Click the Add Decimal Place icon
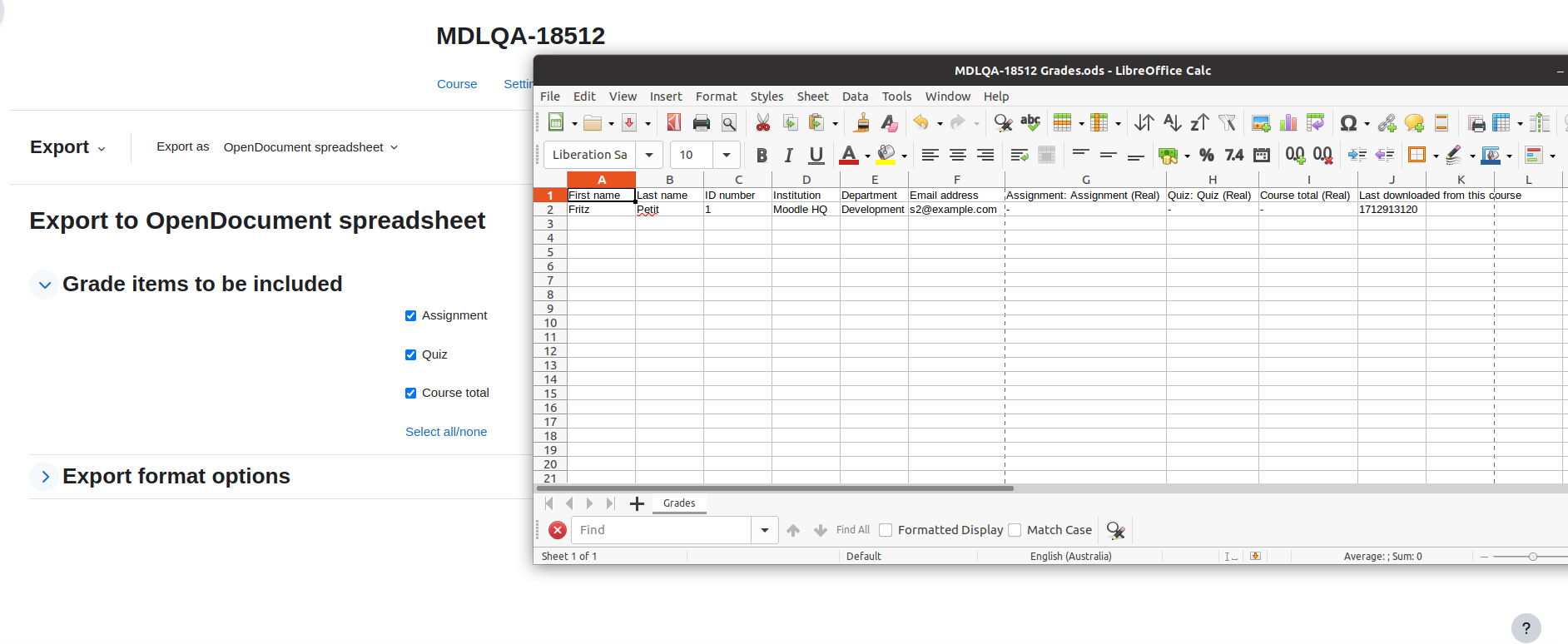1568x644 pixels. (x=1295, y=155)
